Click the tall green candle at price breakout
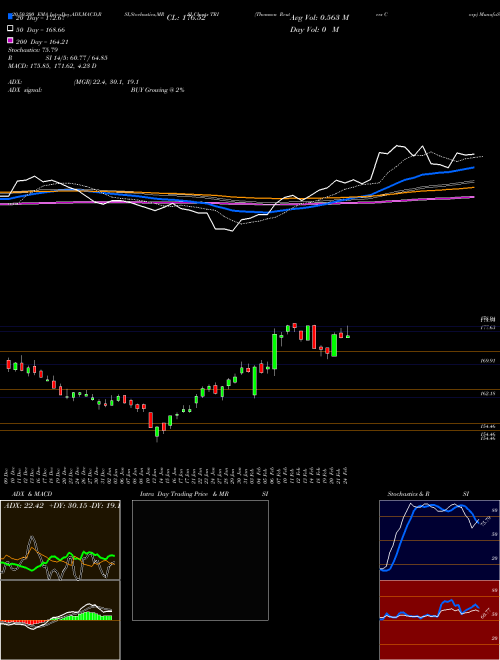Screen dimensions: 500x660 point(275,351)
